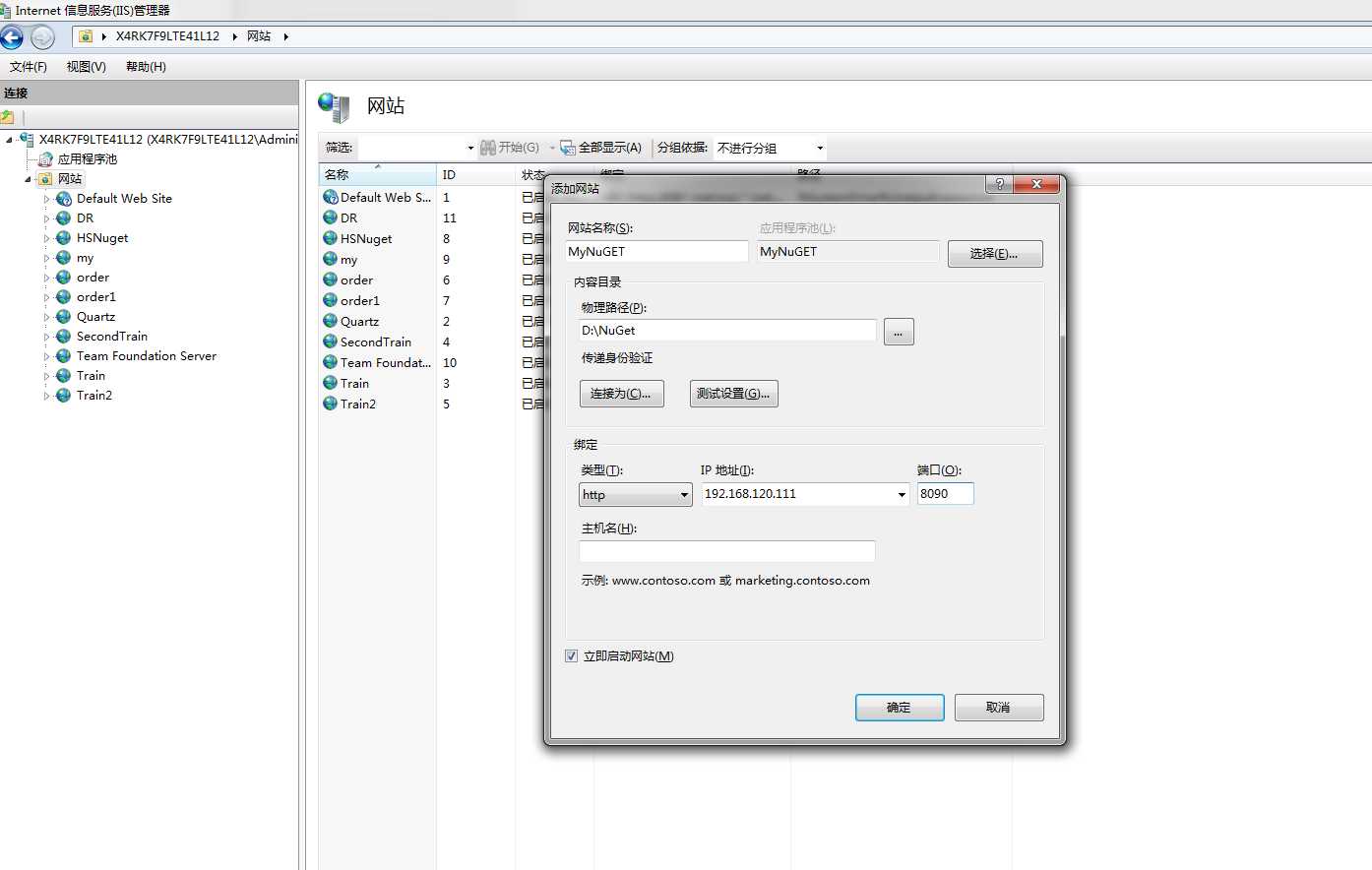Viewport: 1372px width, 870px height.
Task: Select Team Foundat... row in sites list
Action: [386, 363]
